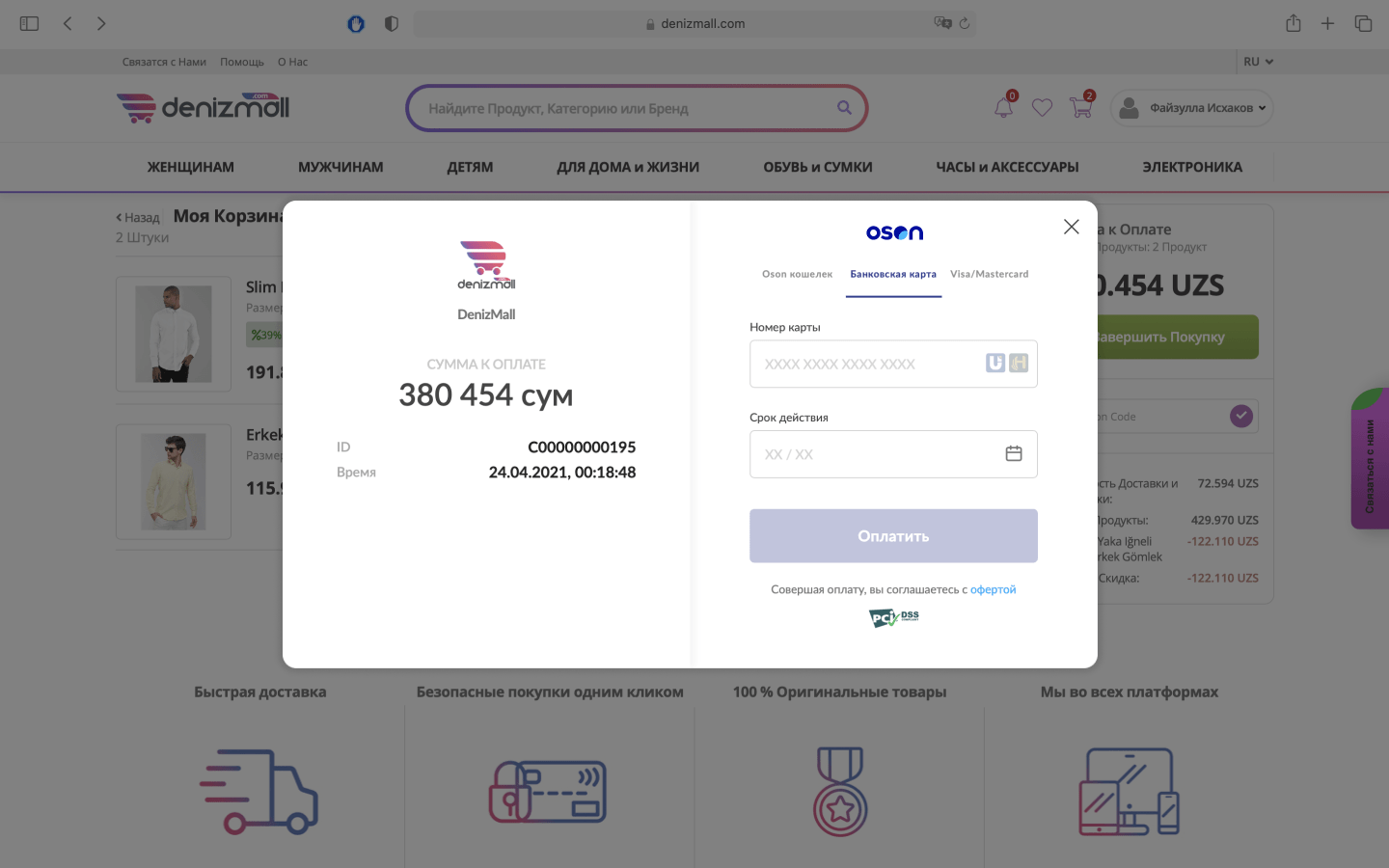
Task: Switch to the Банковская карта tab
Action: coord(893,275)
